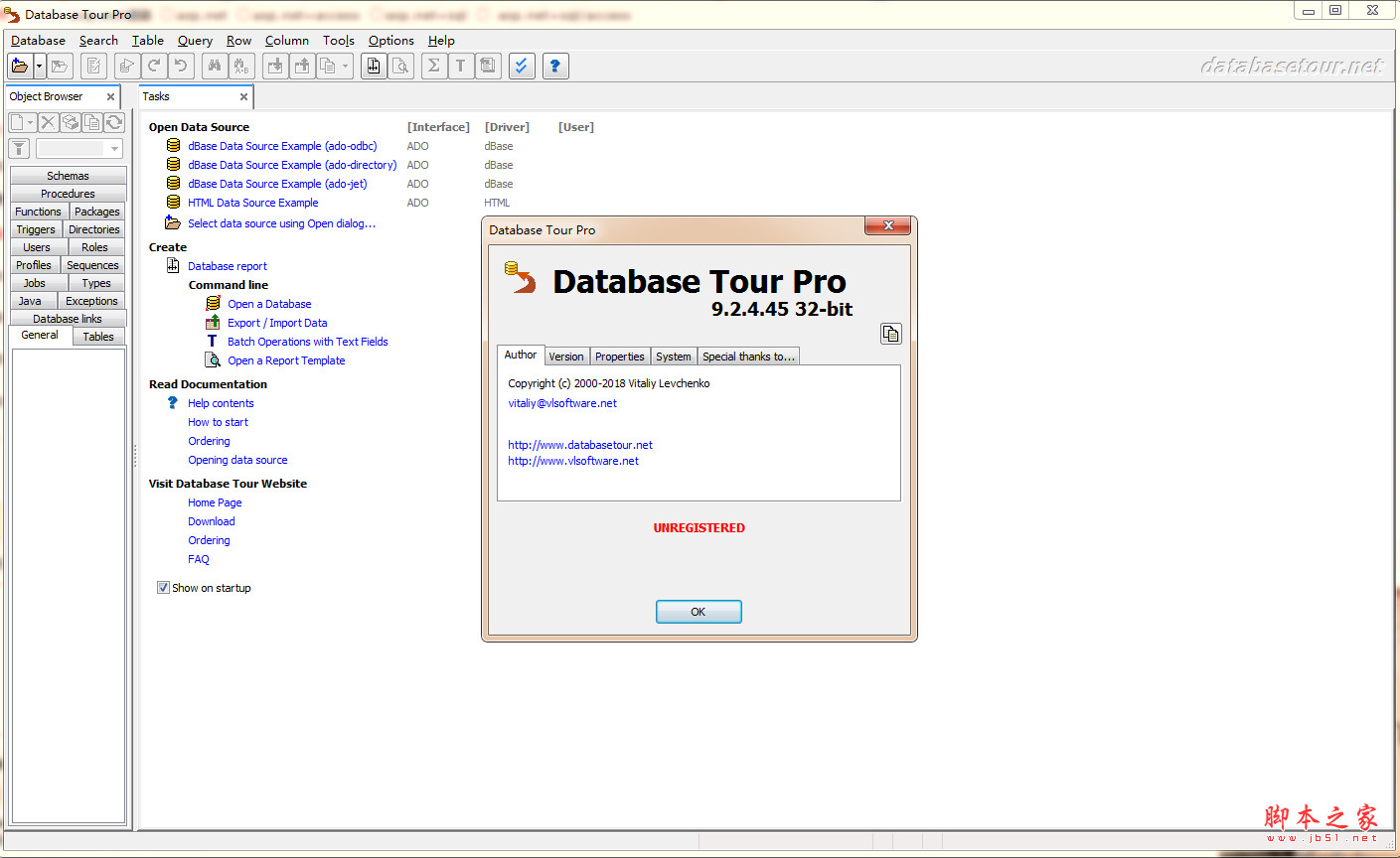Screen dimensions: 1400x858
Task: Click the export data toolbar icon
Action: point(302,67)
